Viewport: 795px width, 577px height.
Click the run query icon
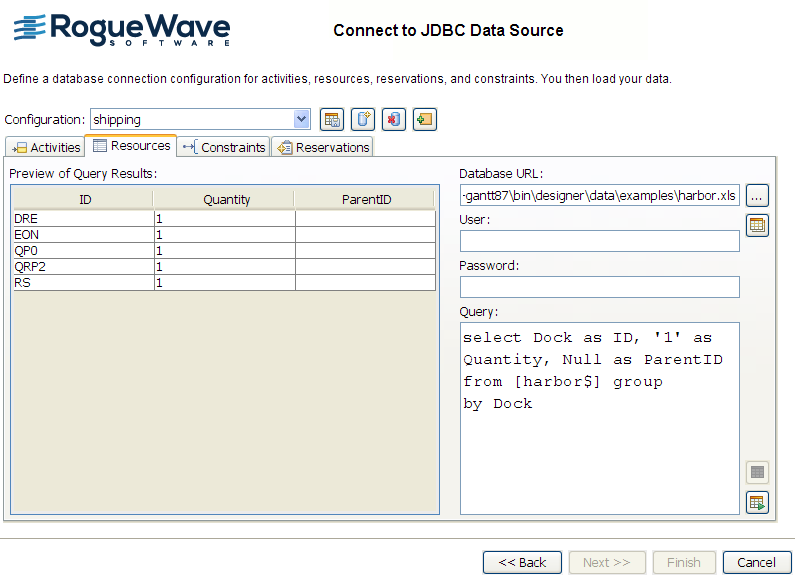[x=757, y=502]
